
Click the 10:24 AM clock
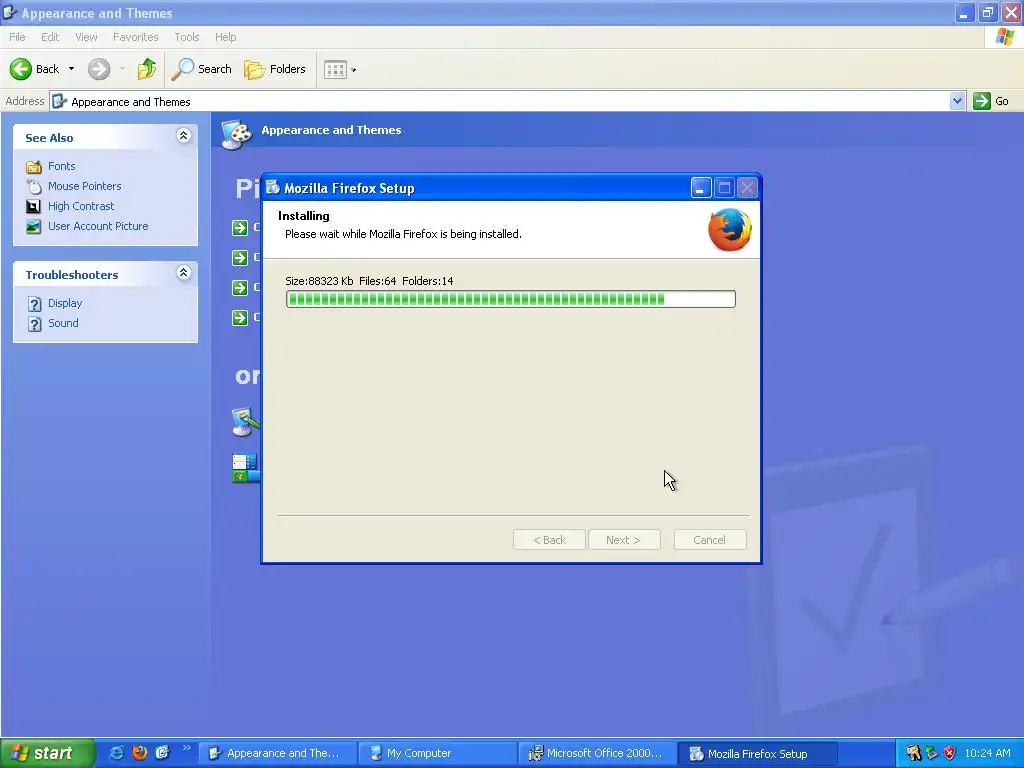[x=987, y=753]
